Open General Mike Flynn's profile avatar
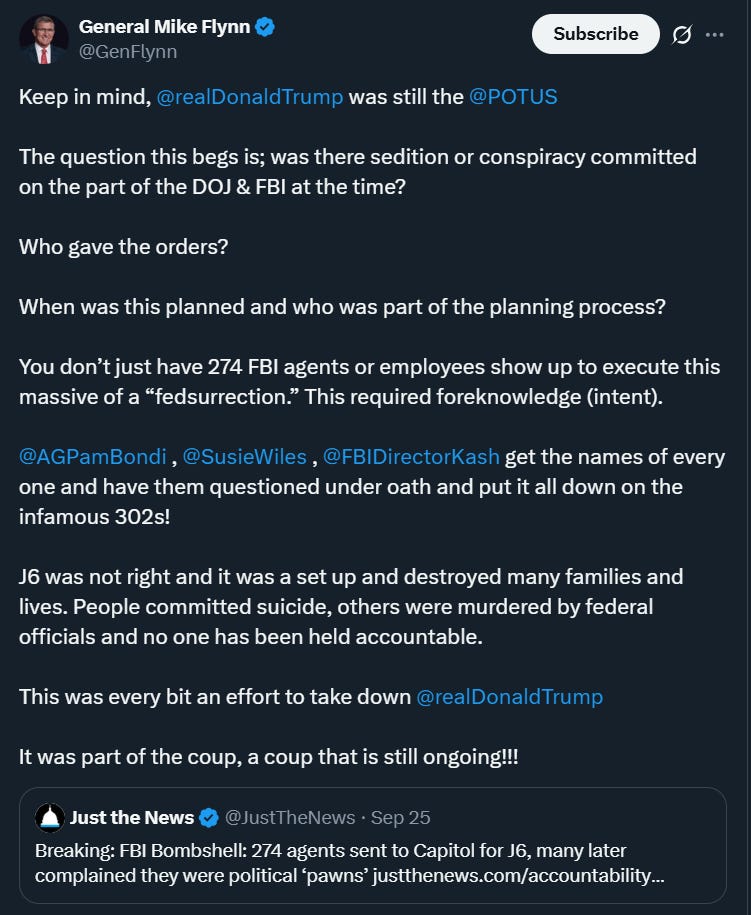 (x=44, y=39)
